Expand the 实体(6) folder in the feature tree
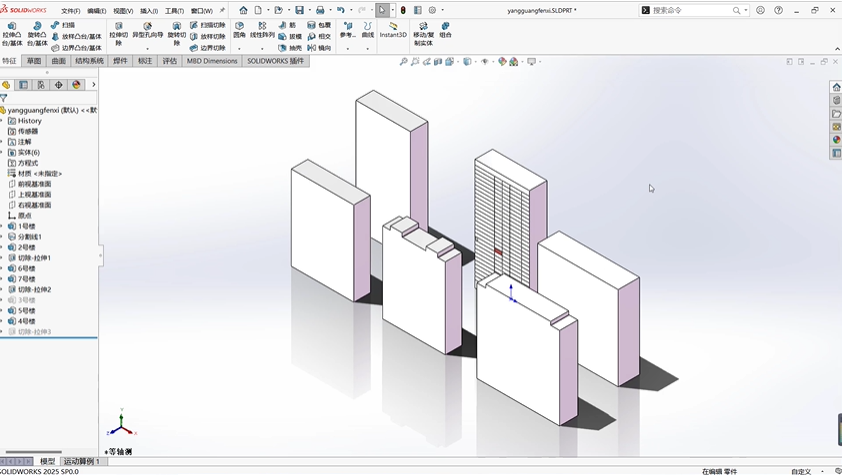The image size is (842, 475). 3,152
